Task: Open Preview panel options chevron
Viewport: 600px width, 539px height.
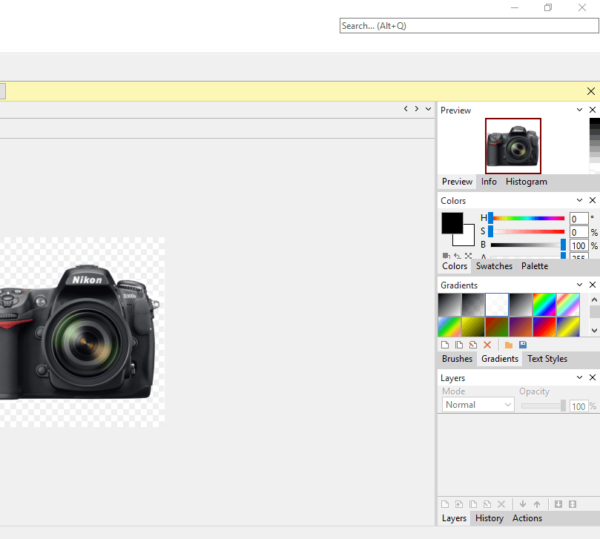Action: (579, 110)
